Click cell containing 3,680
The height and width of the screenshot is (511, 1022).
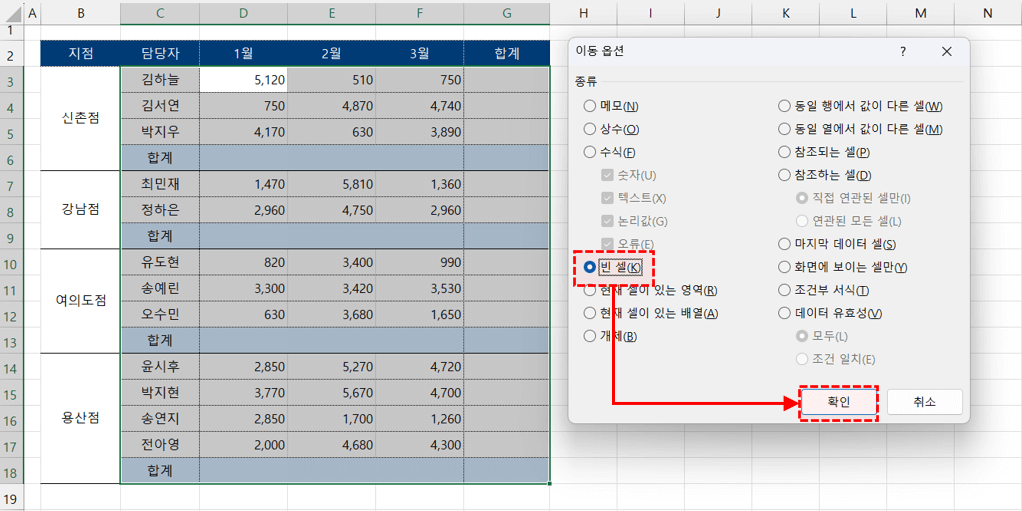coord(331,314)
